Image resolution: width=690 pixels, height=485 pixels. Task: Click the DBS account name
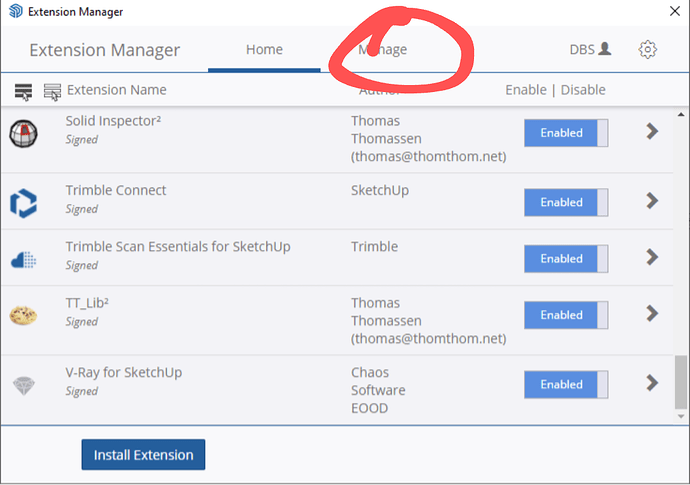click(582, 49)
